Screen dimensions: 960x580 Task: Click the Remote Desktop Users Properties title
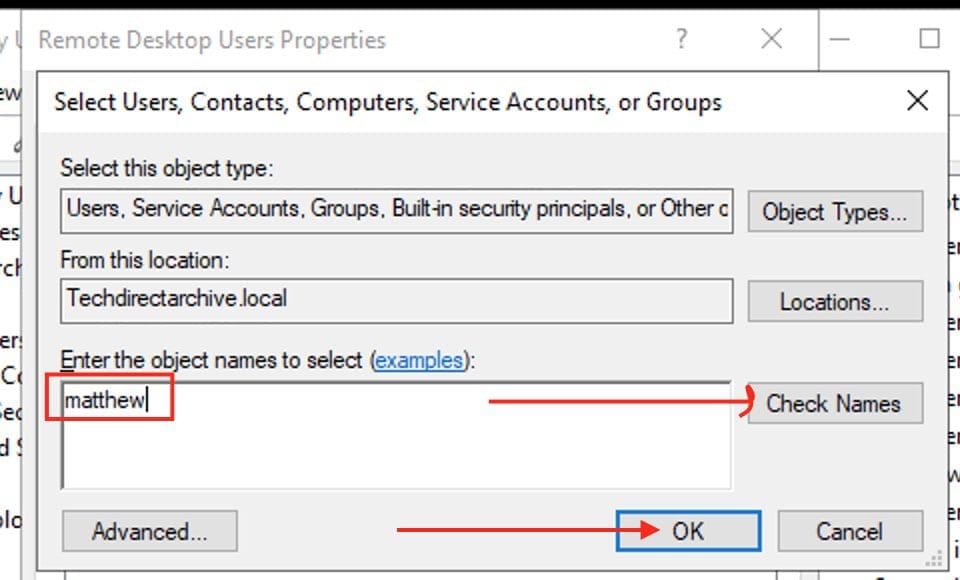point(212,41)
